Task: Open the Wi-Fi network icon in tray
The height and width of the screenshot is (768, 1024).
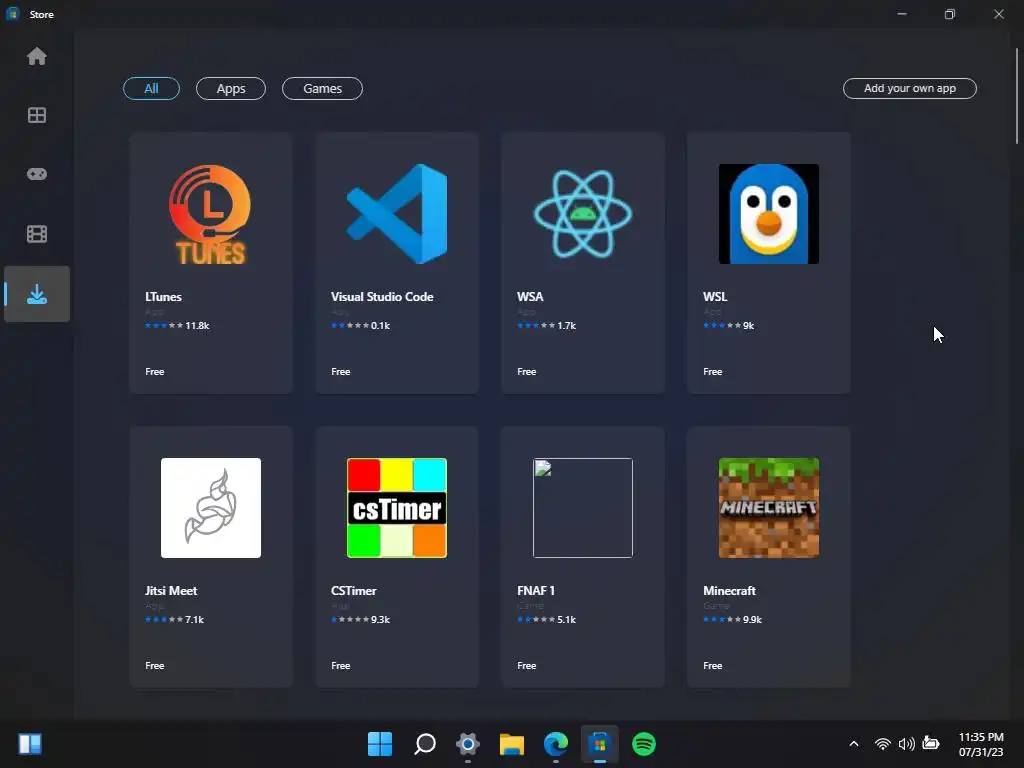Action: point(882,744)
